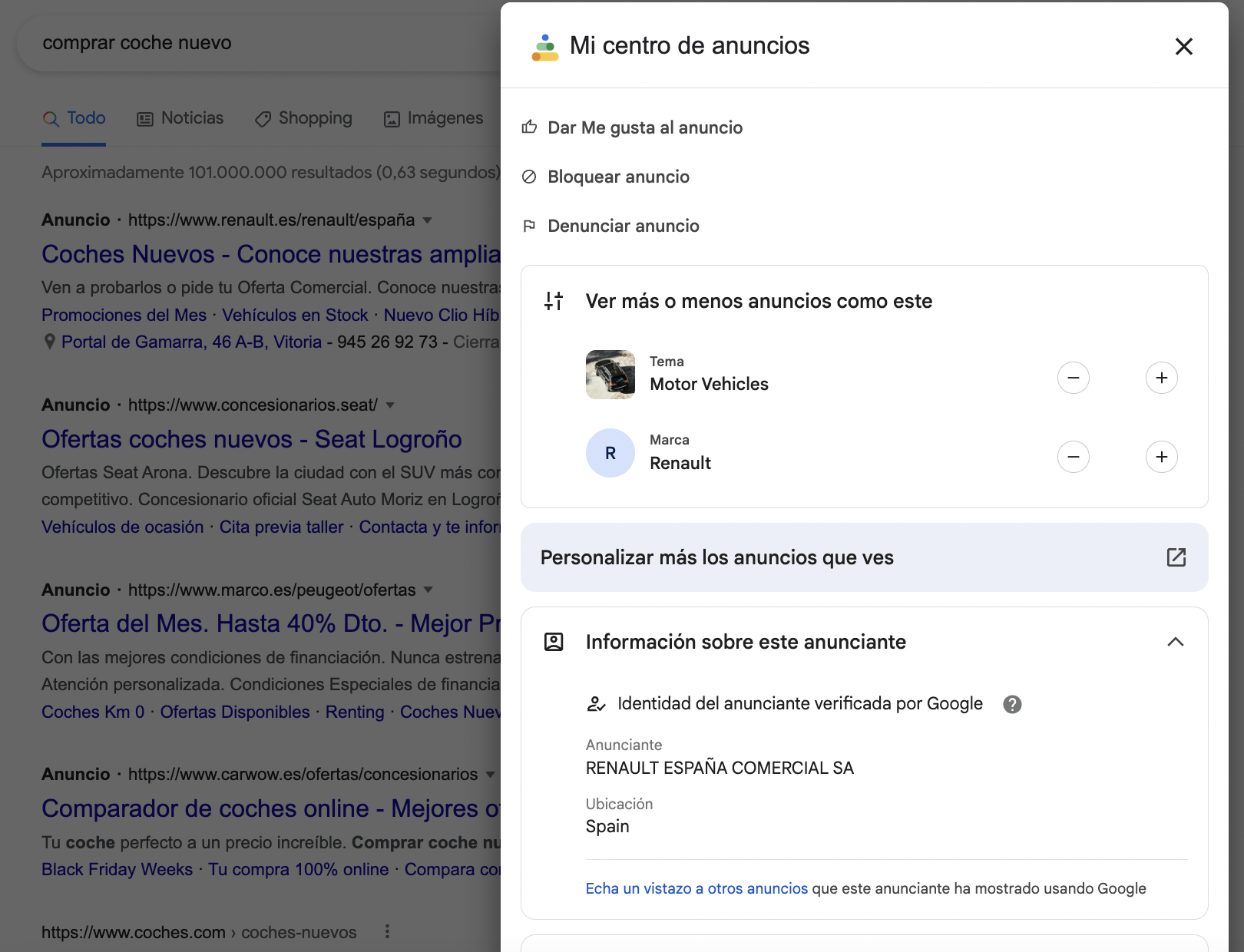Open Cita previa taller sitelink
This screenshot has height=952, width=1244.
(281, 527)
